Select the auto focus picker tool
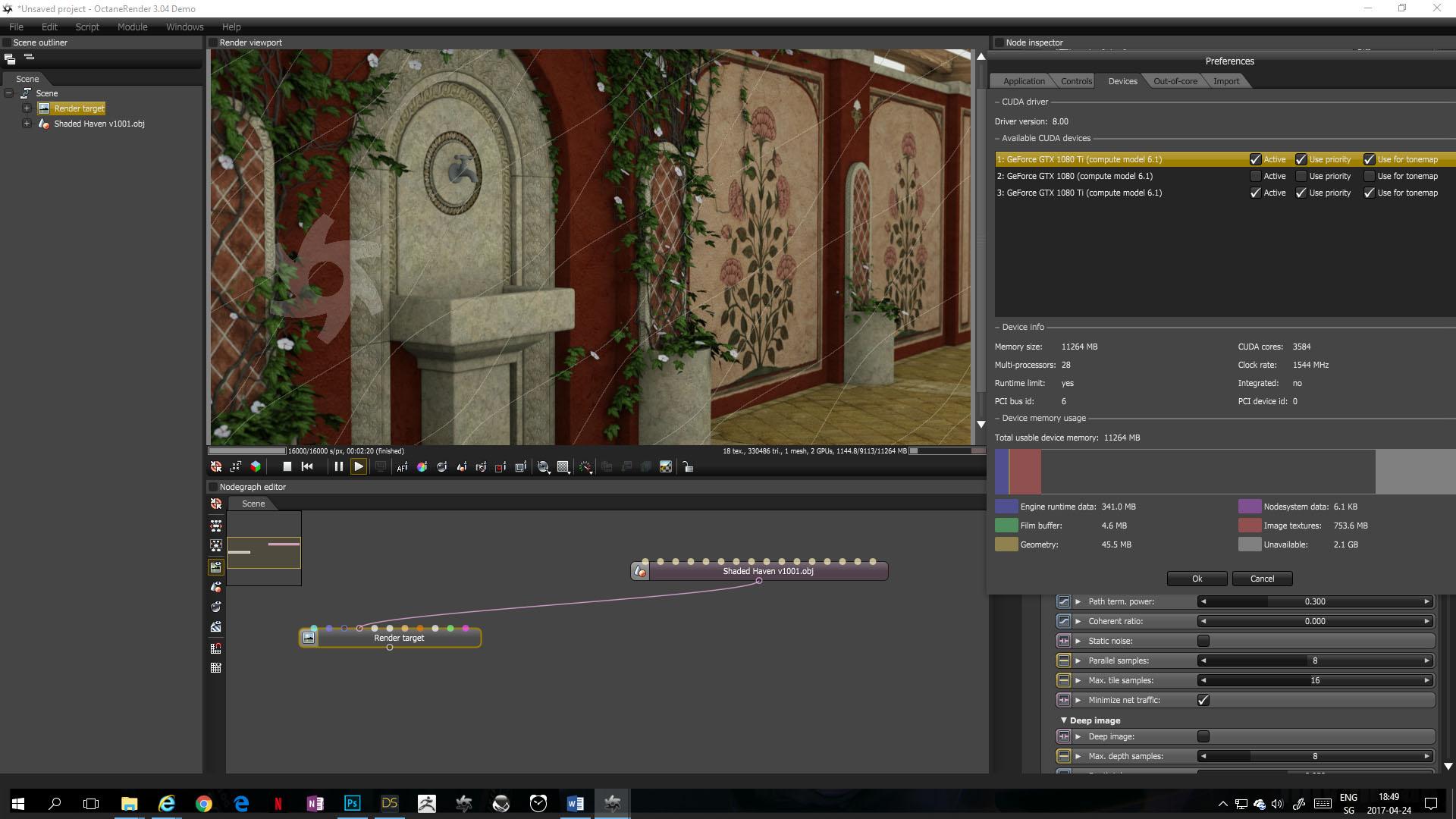The width and height of the screenshot is (1456, 819). [402, 467]
